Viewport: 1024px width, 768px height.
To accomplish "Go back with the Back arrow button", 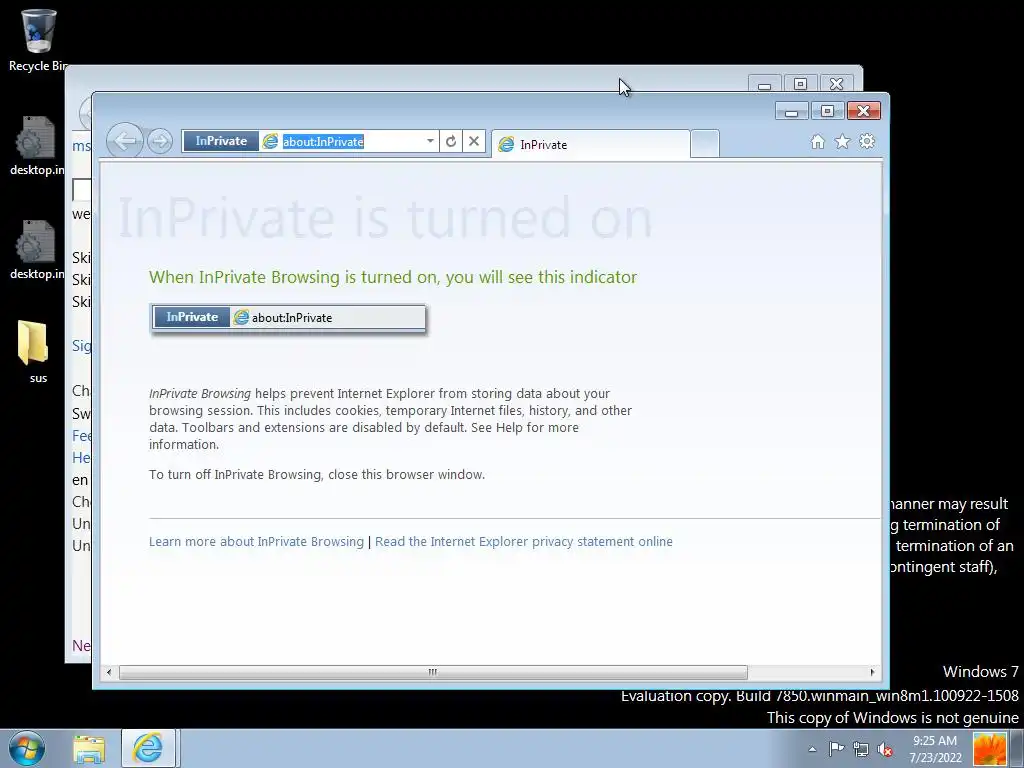I will (124, 140).
